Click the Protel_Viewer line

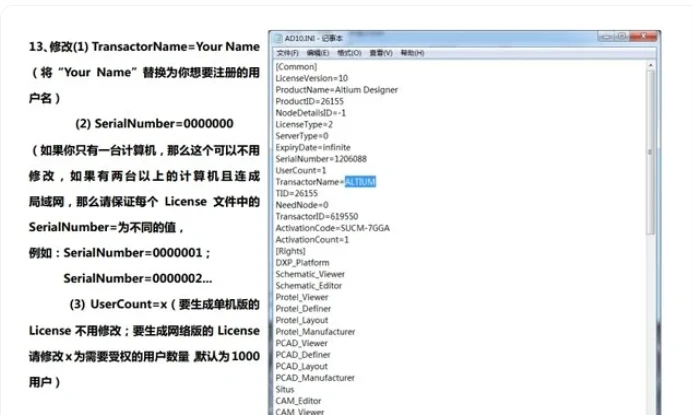(302, 297)
